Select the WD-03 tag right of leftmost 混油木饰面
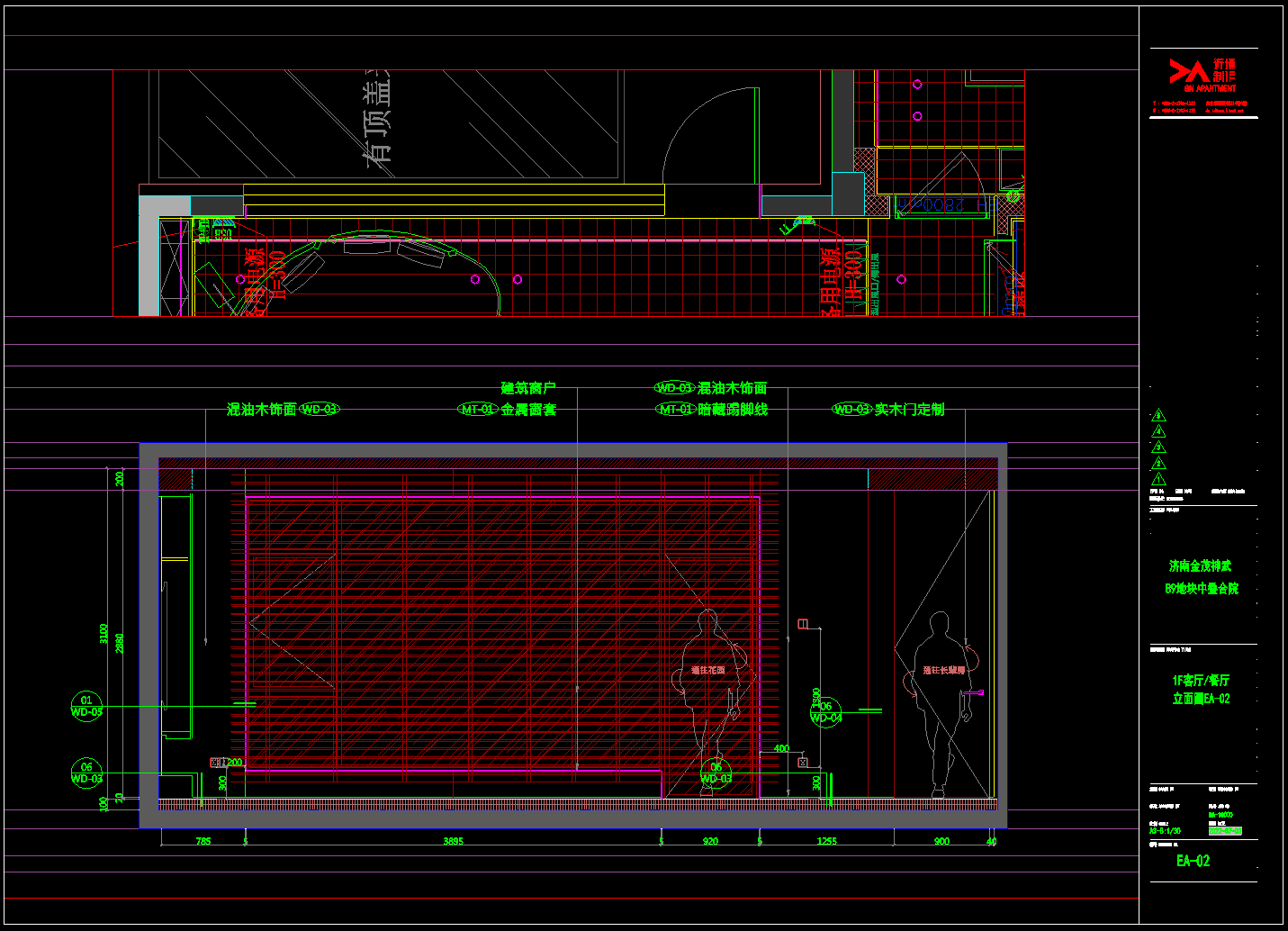This screenshot has width=1288, height=931. [319, 410]
